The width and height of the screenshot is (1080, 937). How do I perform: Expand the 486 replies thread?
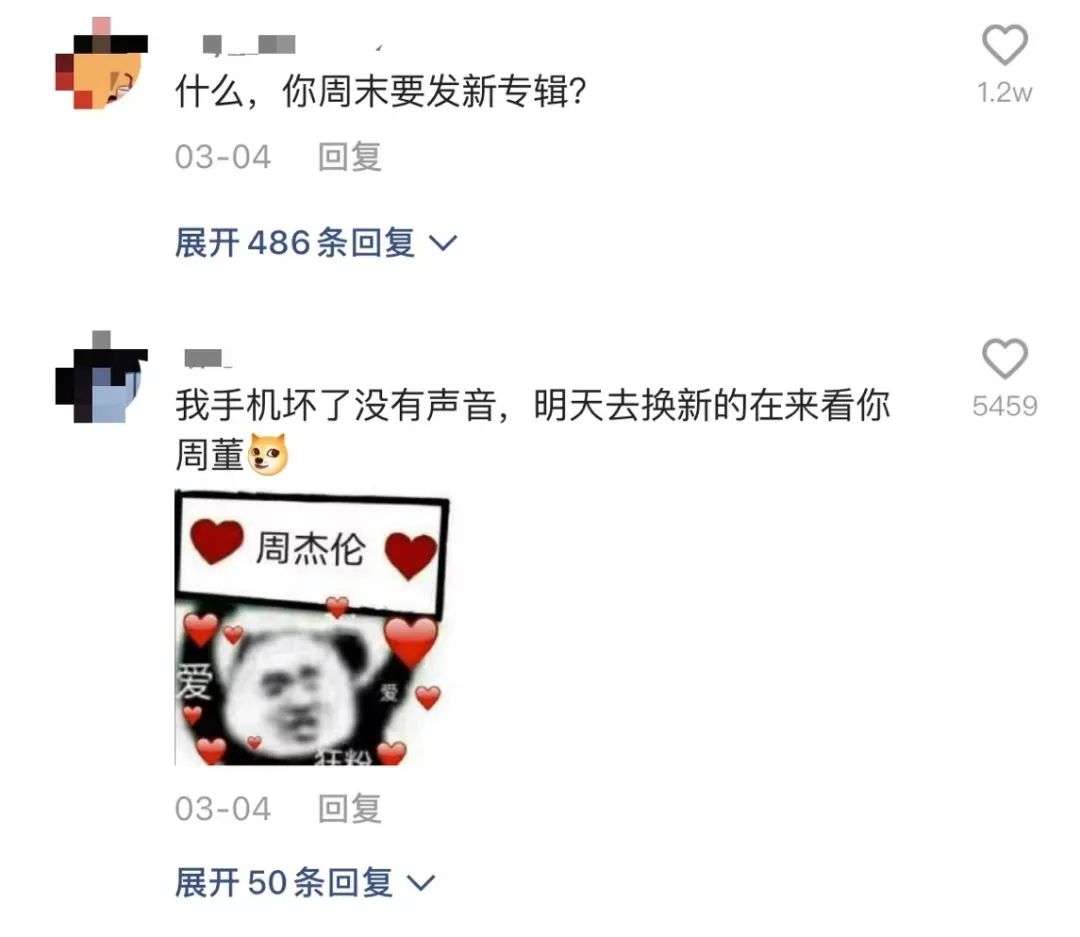(315, 243)
